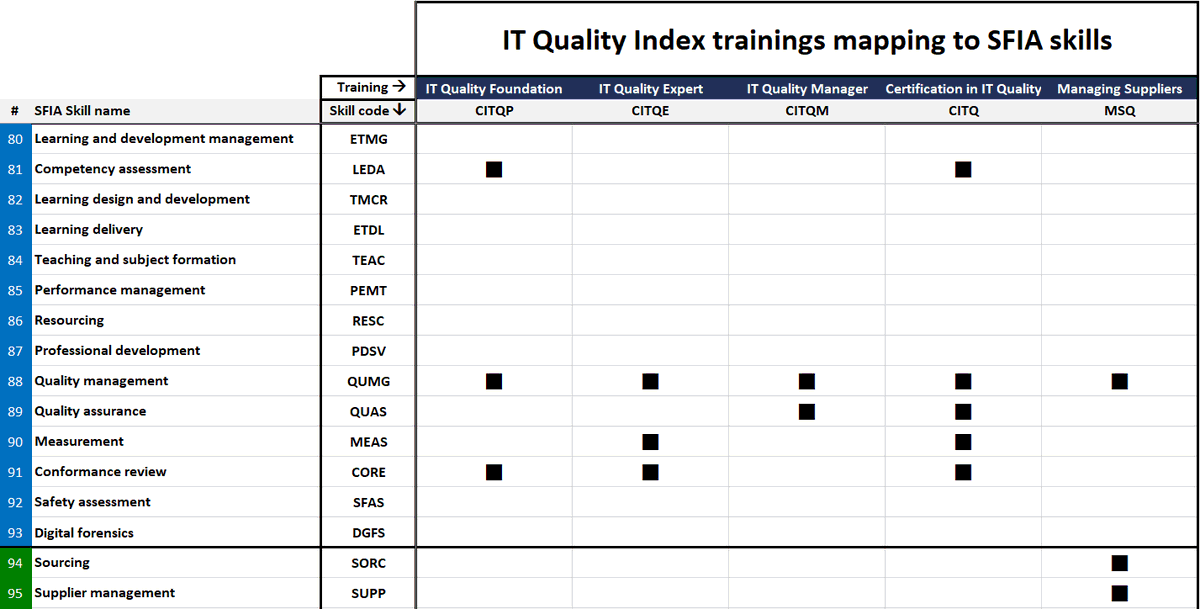Click skill code SUPP
This screenshot has width=1200, height=609.
click(368, 594)
